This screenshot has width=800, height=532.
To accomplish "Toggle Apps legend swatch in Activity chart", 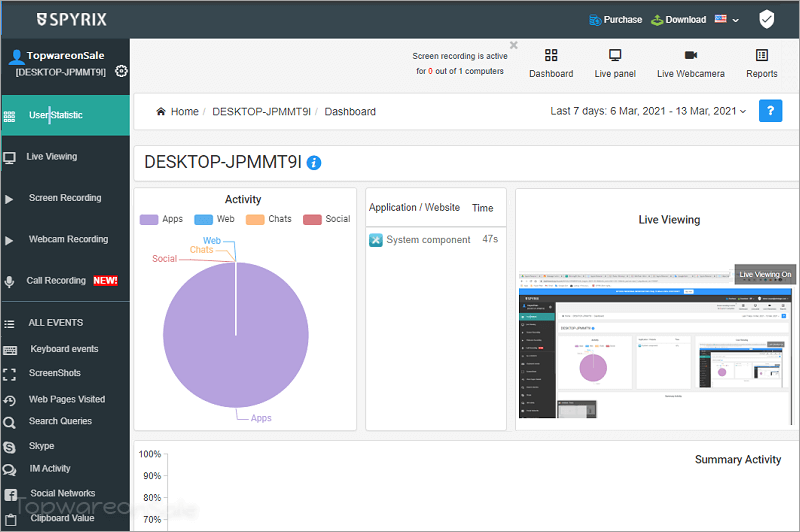I will click(x=149, y=219).
